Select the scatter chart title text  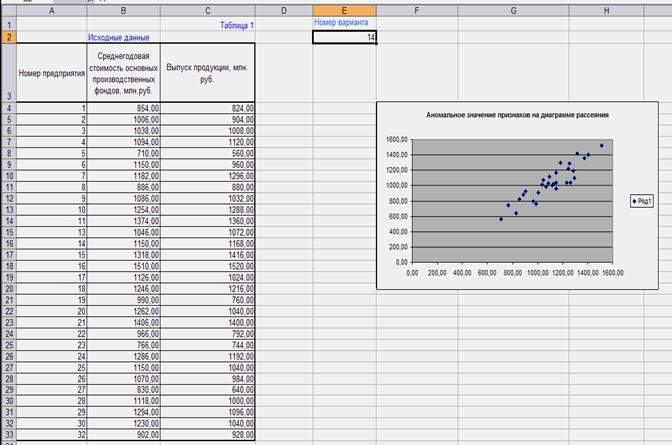(x=517, y=115)
